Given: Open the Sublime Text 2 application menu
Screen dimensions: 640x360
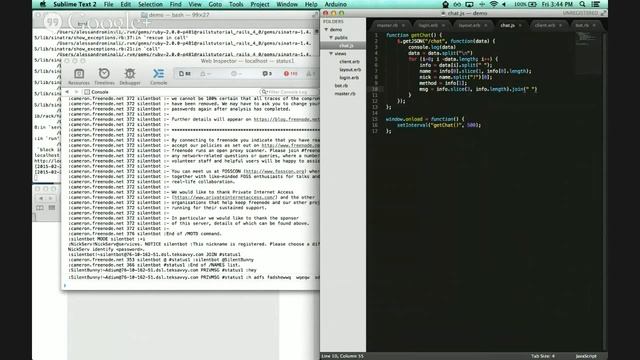Looking at the screenshot, I should point(75,4).
